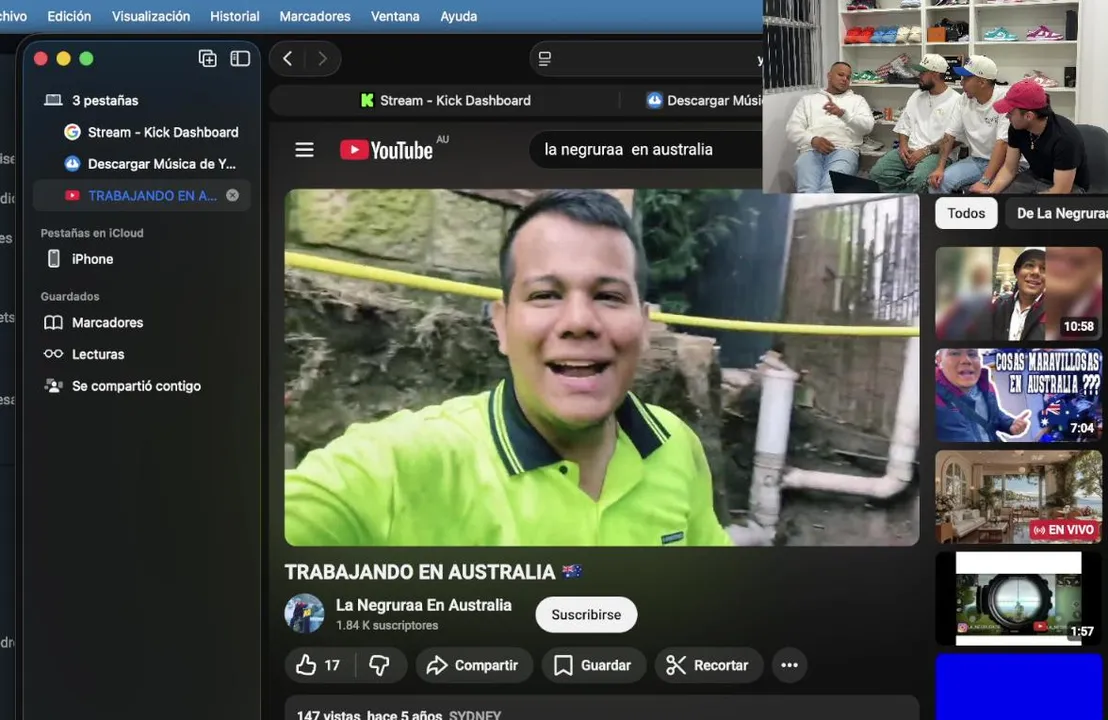
Task: Select the Todos filter chip
Action: 966,213
